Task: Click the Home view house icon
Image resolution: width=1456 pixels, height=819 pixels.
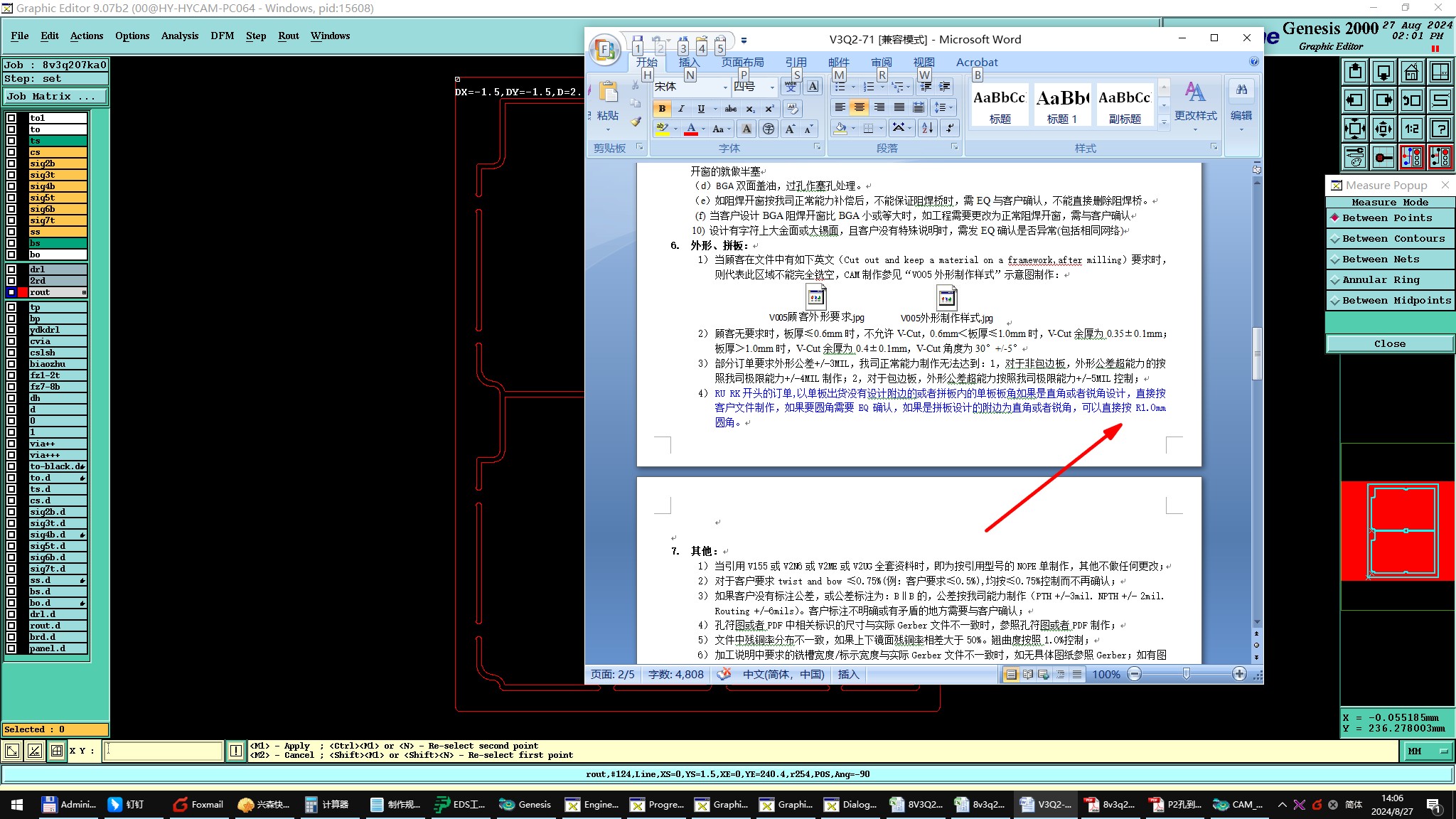Action: tap(1412, 72)
